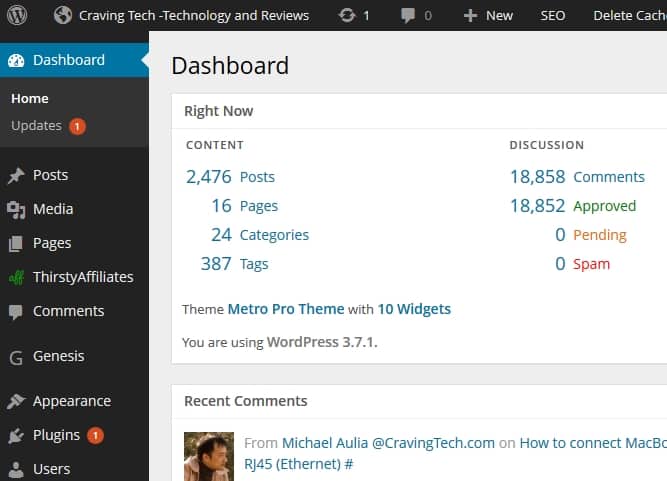
Task: Click the 0 count beside Spam
Action: pos(560,264)
